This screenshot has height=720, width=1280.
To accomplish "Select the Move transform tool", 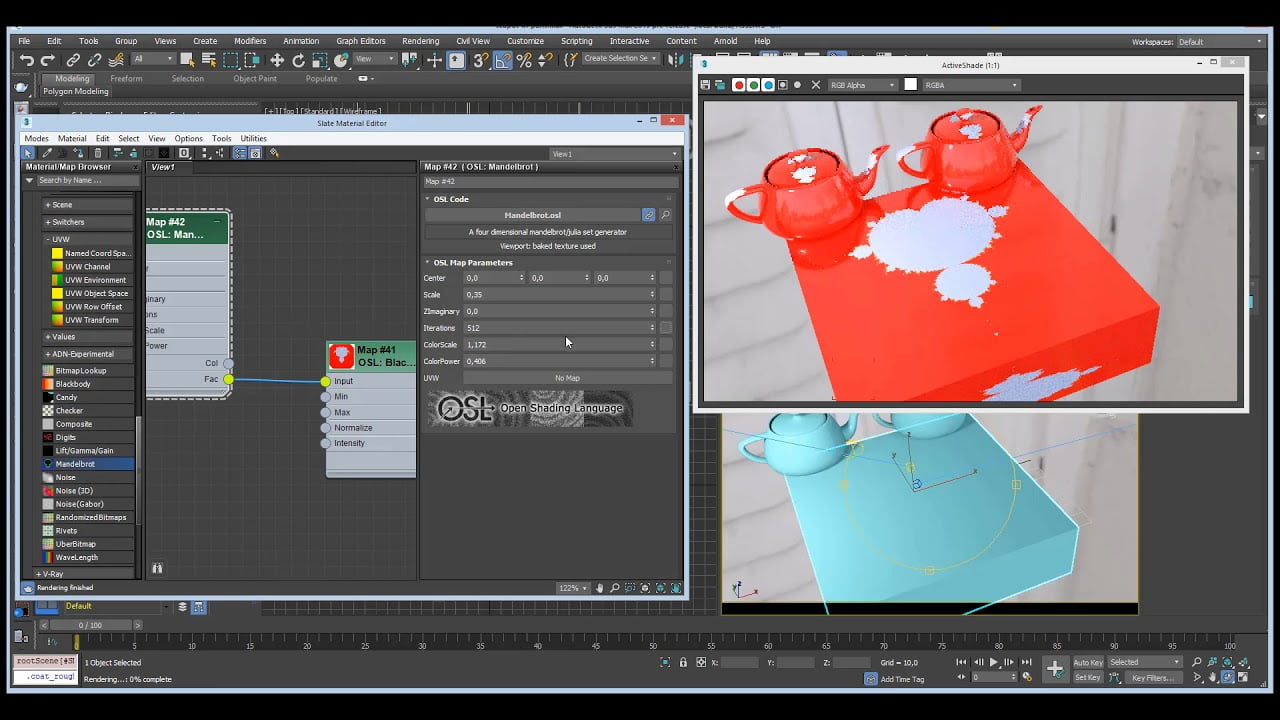I will (x=277, y=60).
